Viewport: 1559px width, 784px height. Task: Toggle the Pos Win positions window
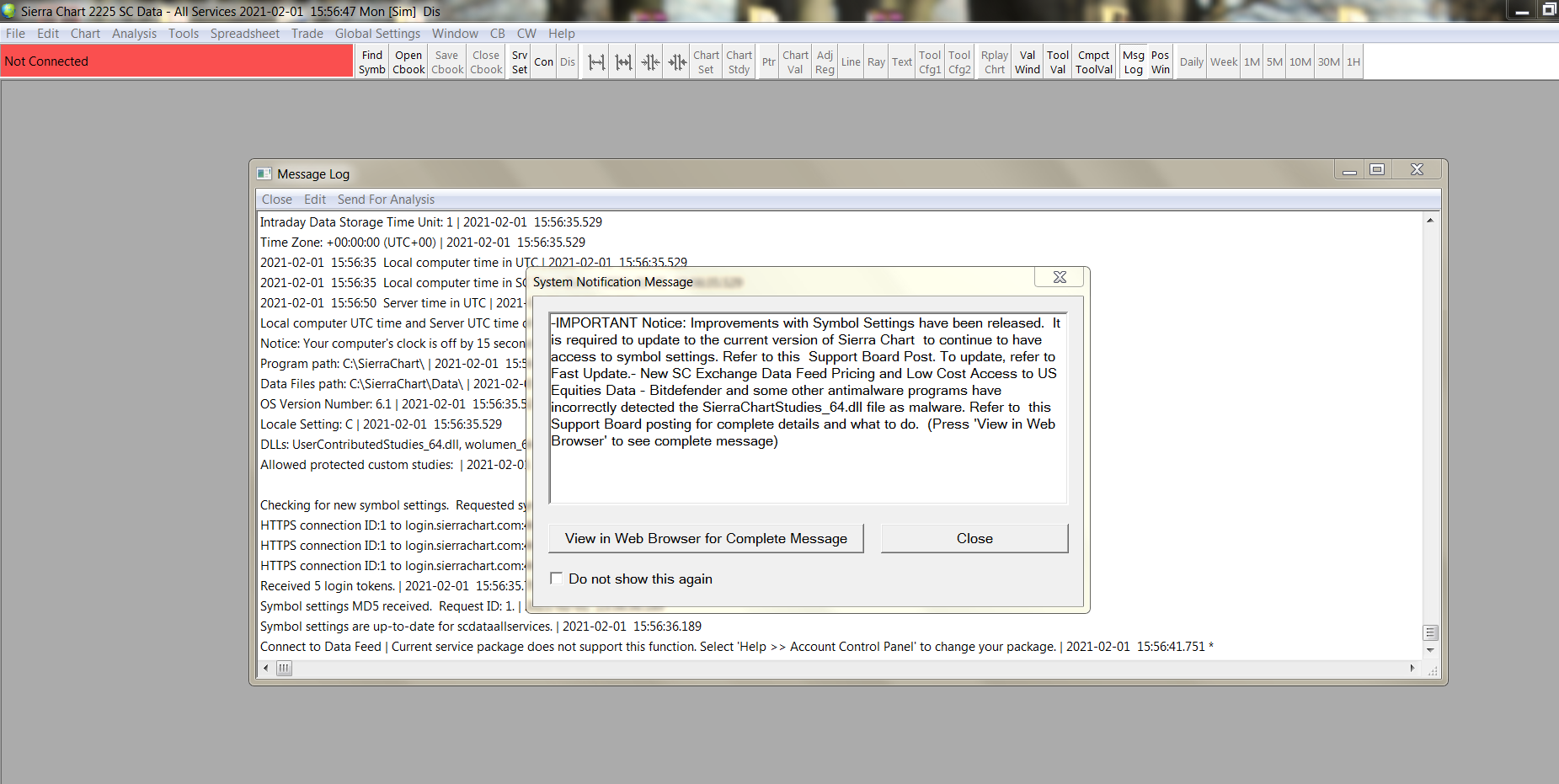pyautogui.click(x=1161, y=62)
